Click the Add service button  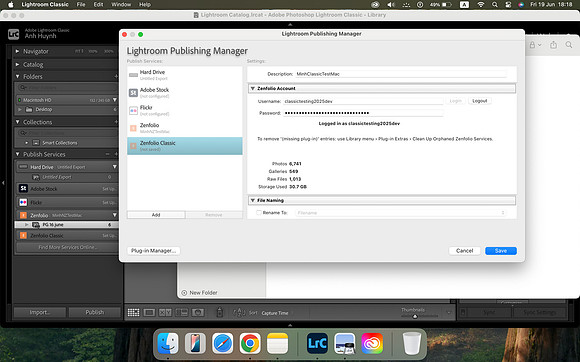(156, 215)
